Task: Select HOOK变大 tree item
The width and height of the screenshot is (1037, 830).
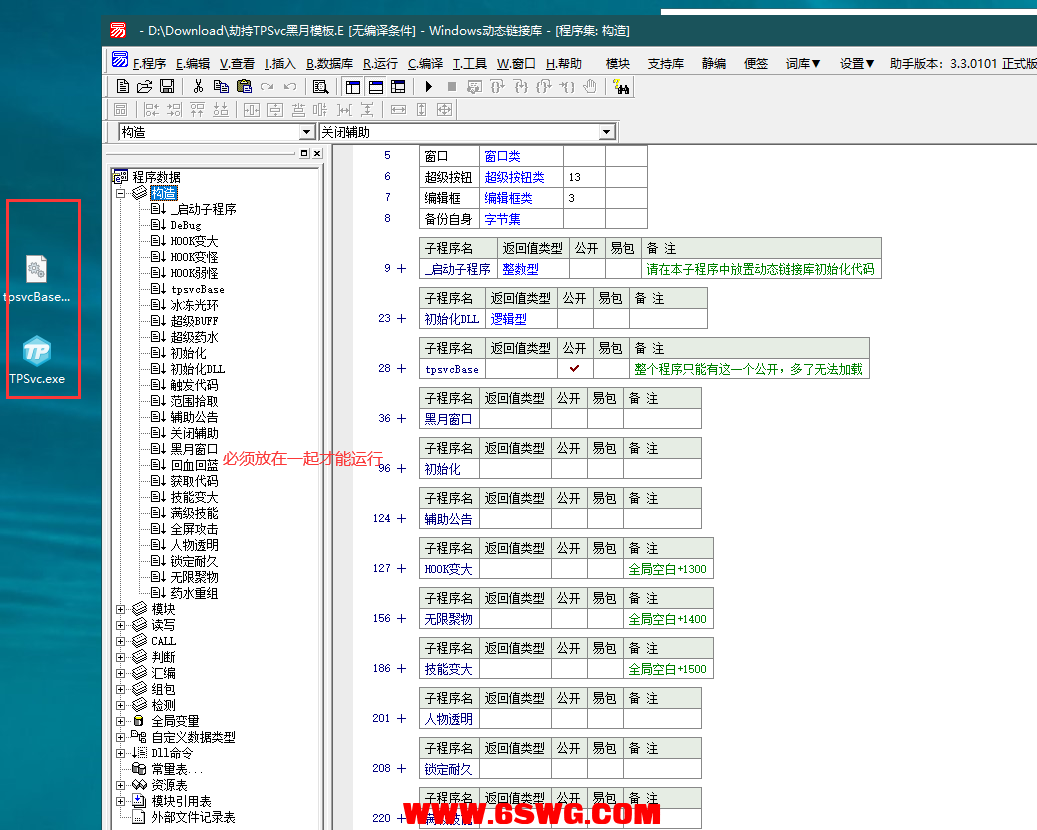Action: (x=194, y=241)
